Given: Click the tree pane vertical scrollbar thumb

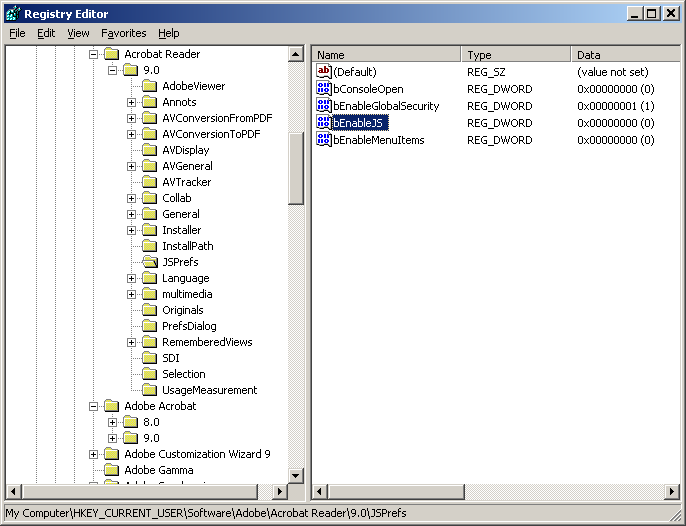Looking at the screenshot, I should click(296, 168).
